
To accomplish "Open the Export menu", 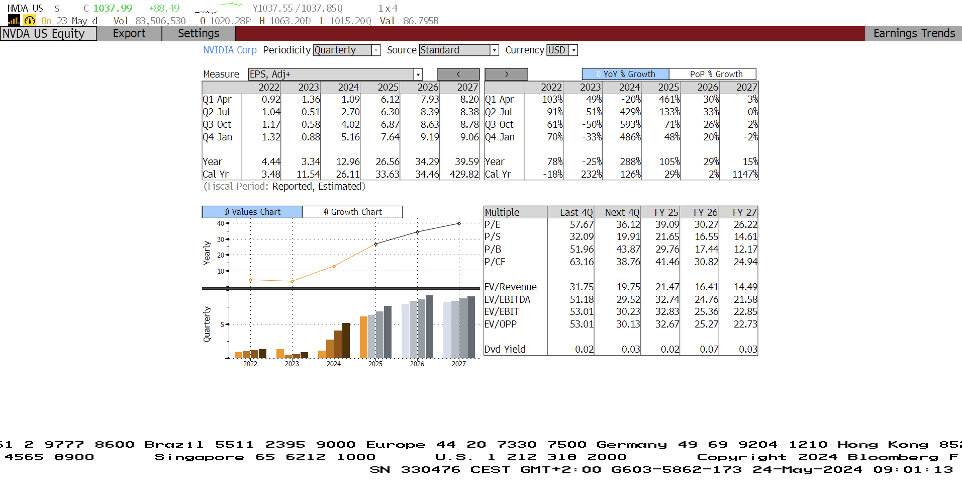I will pos(129,34).
